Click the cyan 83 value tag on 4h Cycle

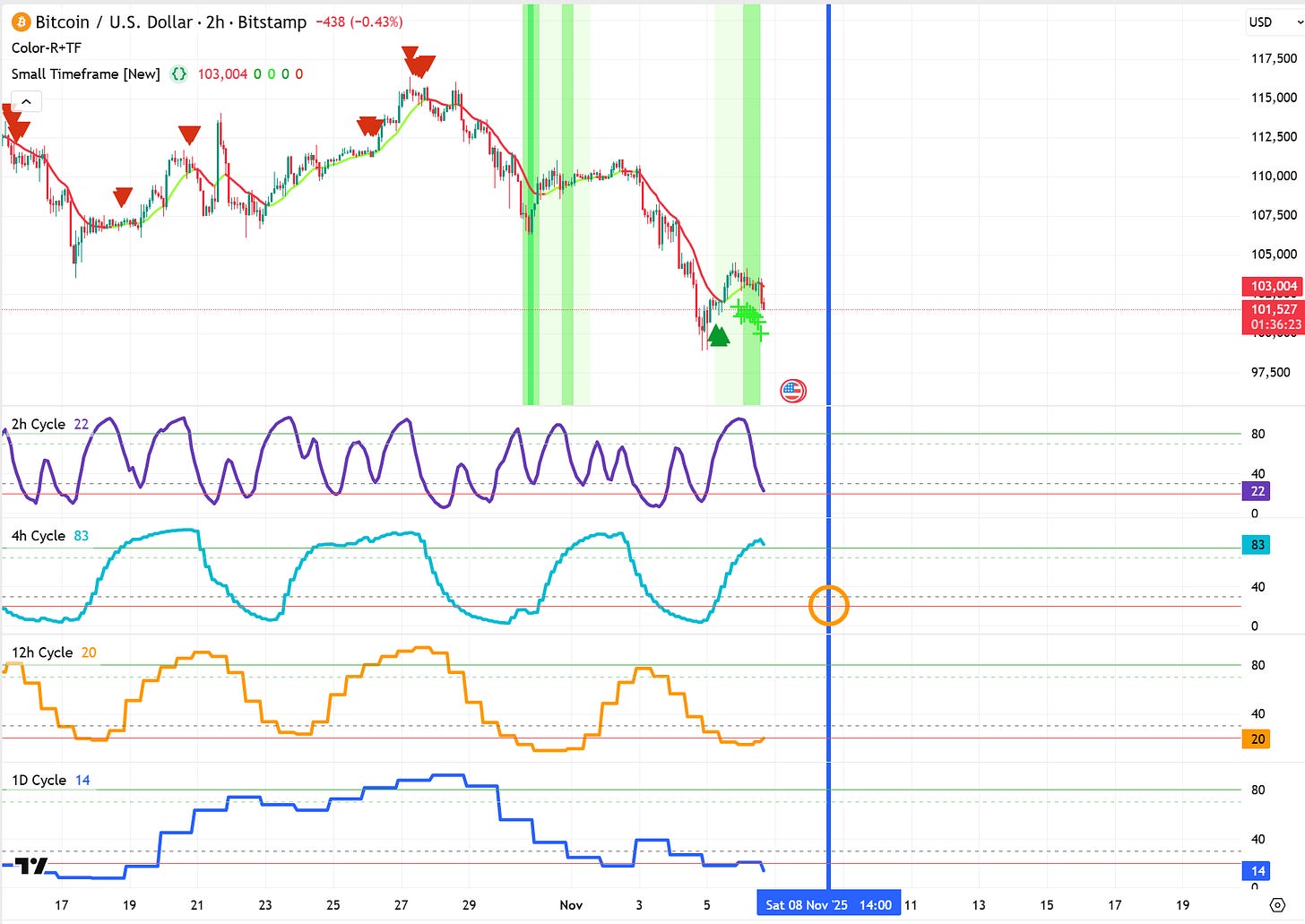(1257, 545)
